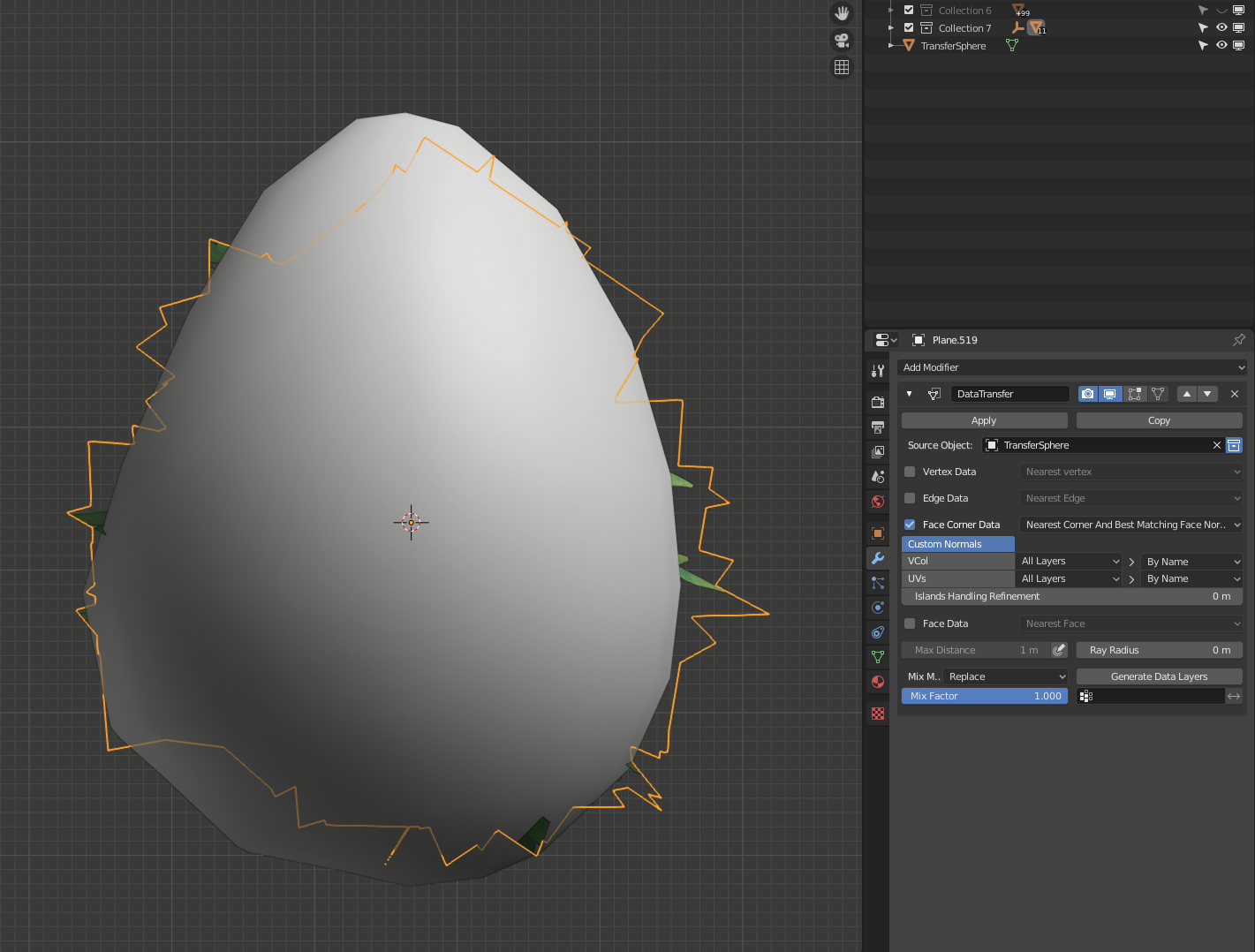Switch to orthographic view with grid icon
The width and height of the screenshot is (1255, 952).
(x=842, y=67)
